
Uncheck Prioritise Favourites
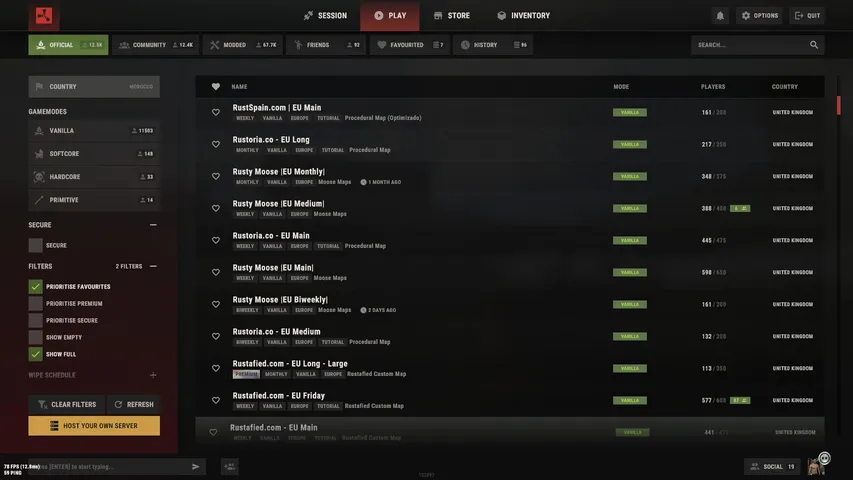(35, 286)
